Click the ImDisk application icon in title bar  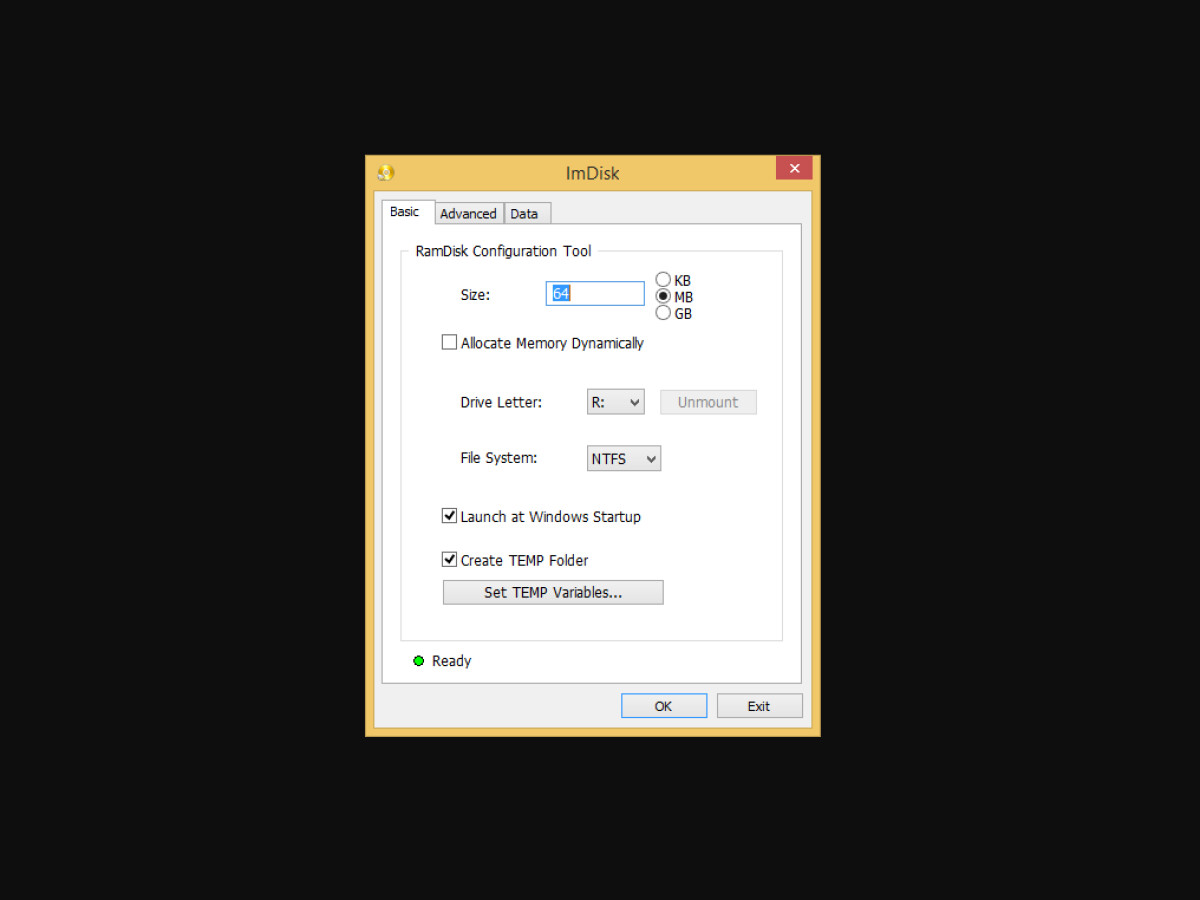384,172
